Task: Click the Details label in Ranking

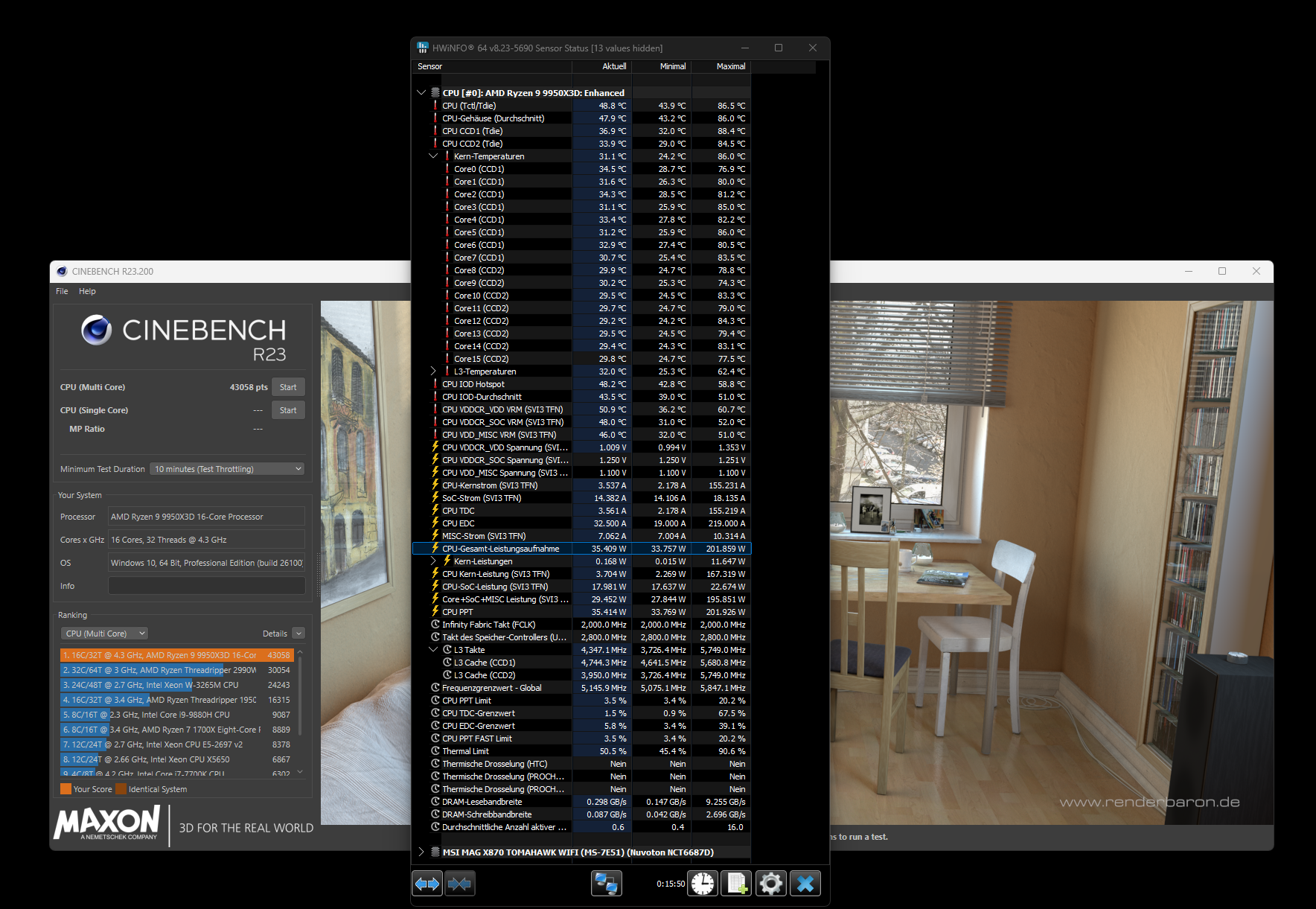Action: (275, 634)
